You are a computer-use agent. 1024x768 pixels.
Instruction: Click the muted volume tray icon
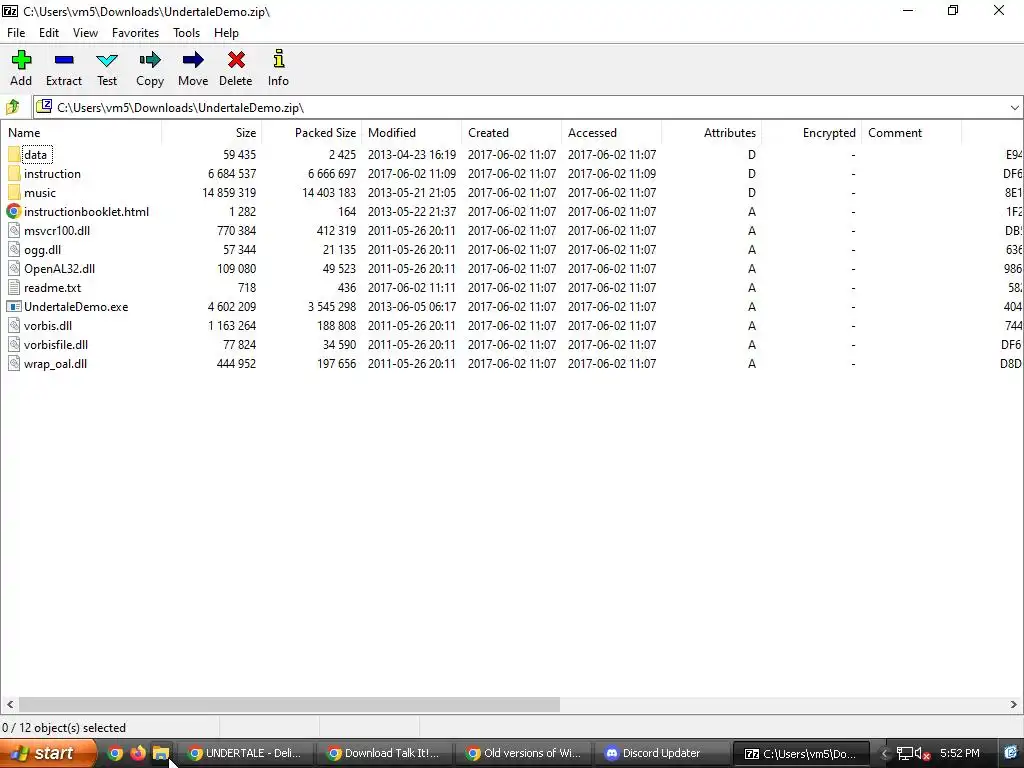pos(921,754)
